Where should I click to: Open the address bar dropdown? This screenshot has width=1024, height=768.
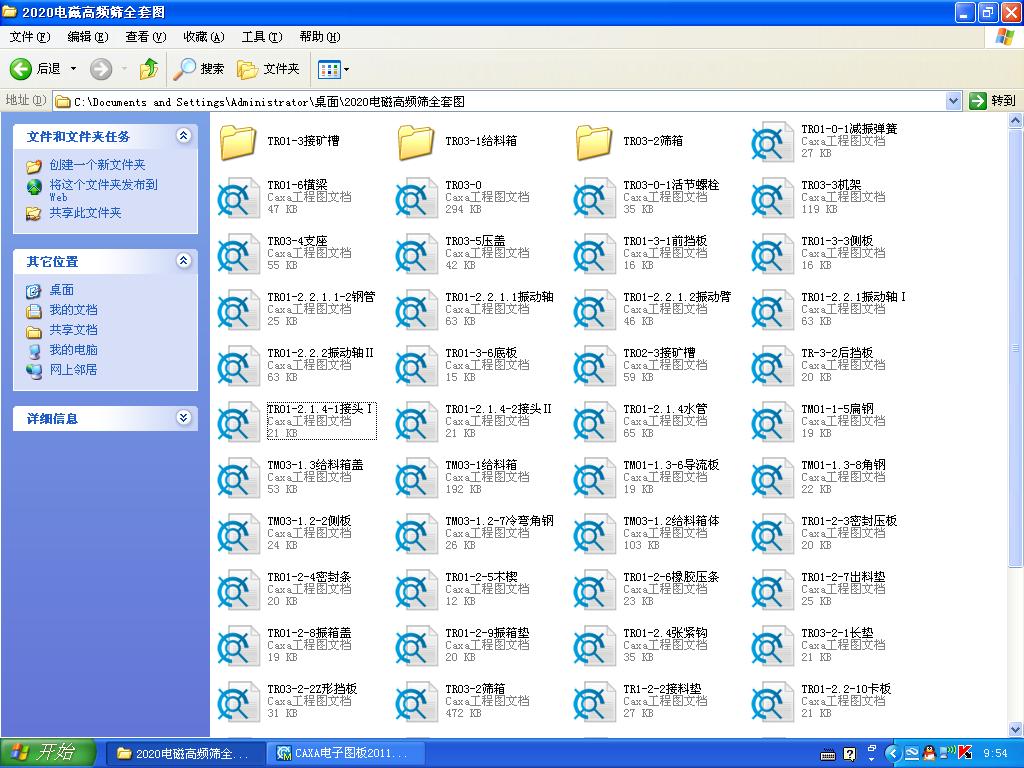click(954, 100)
